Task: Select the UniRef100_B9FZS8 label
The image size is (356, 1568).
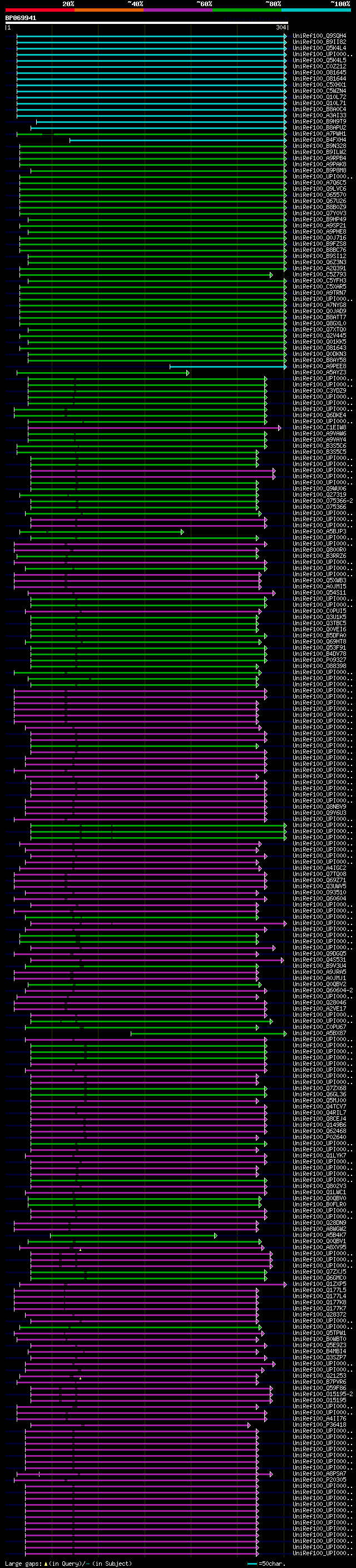Action: tap(319, 244)
